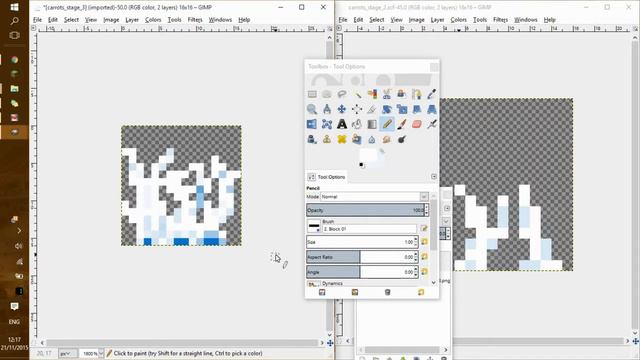Select the Dodge/Burn tool
This screenshot has width=640, height=360.
(x=402, y=140)
